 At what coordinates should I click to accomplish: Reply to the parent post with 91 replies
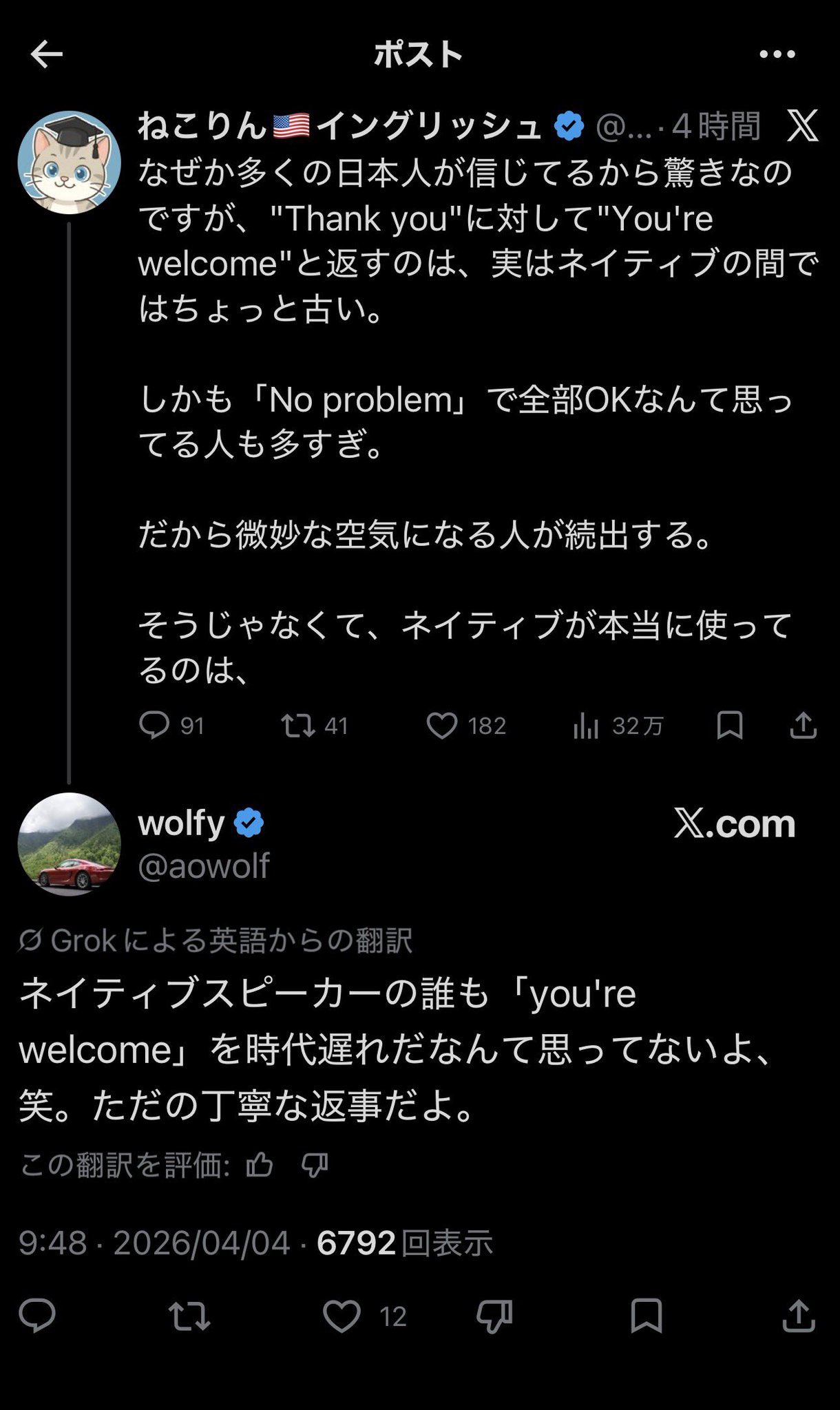154,726
